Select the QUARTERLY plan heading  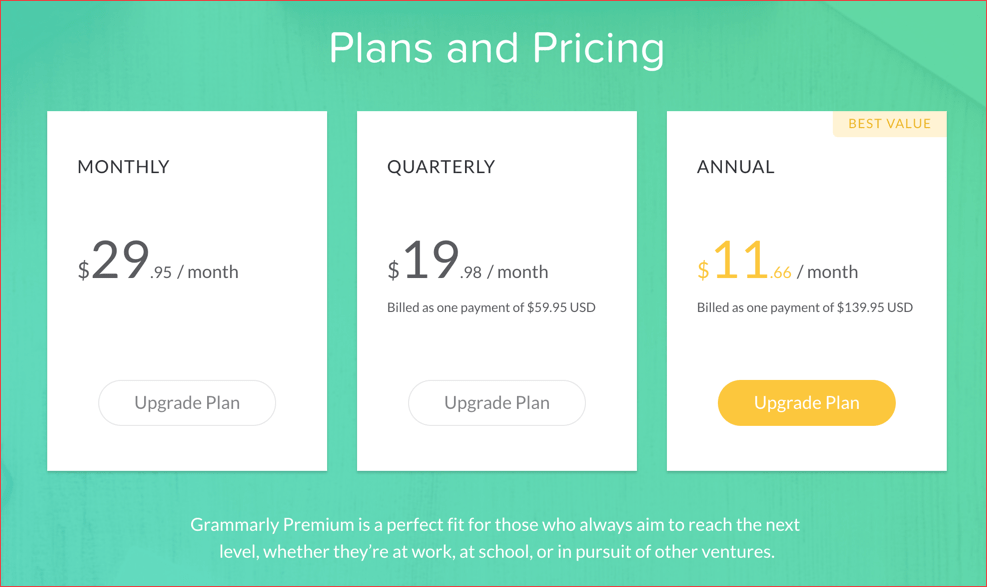[x=441, y=167]
